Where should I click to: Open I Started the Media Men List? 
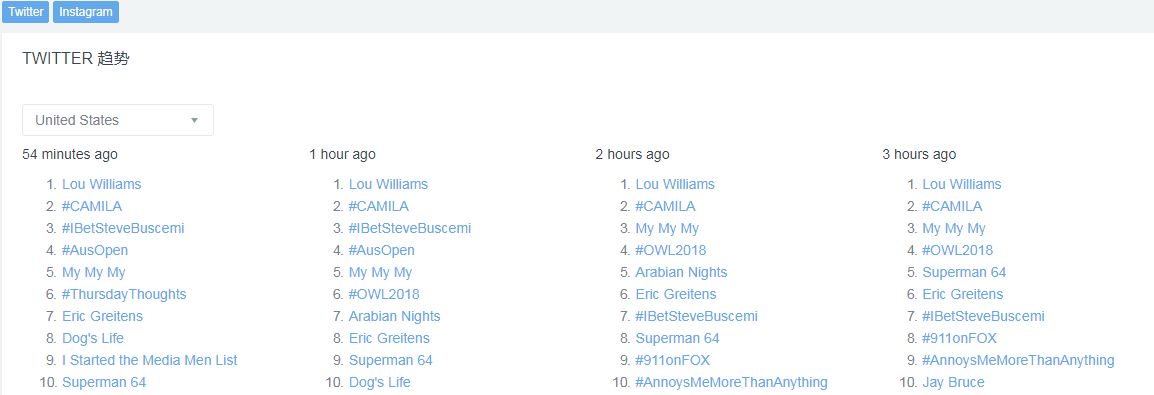(x=149, y=360)
